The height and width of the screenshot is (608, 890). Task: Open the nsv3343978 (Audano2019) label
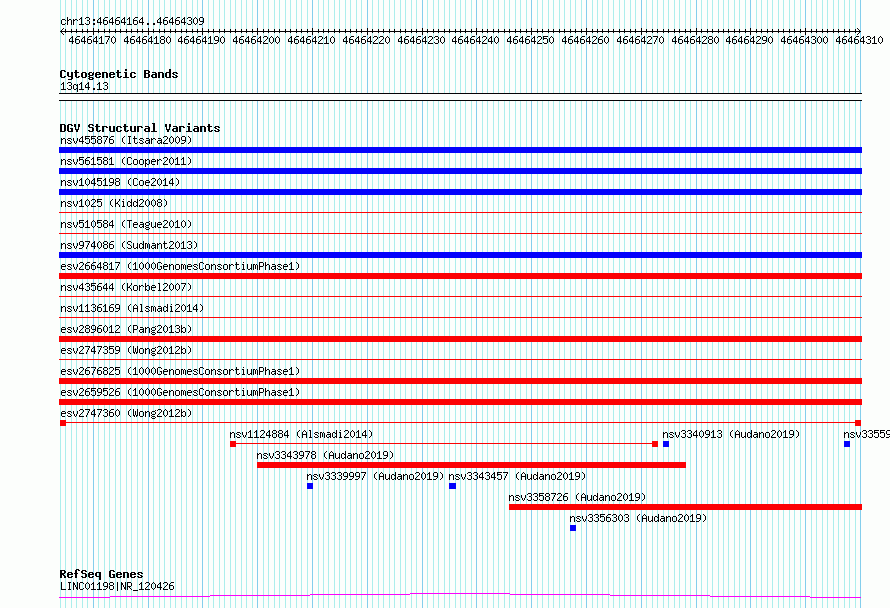point(325,455)
